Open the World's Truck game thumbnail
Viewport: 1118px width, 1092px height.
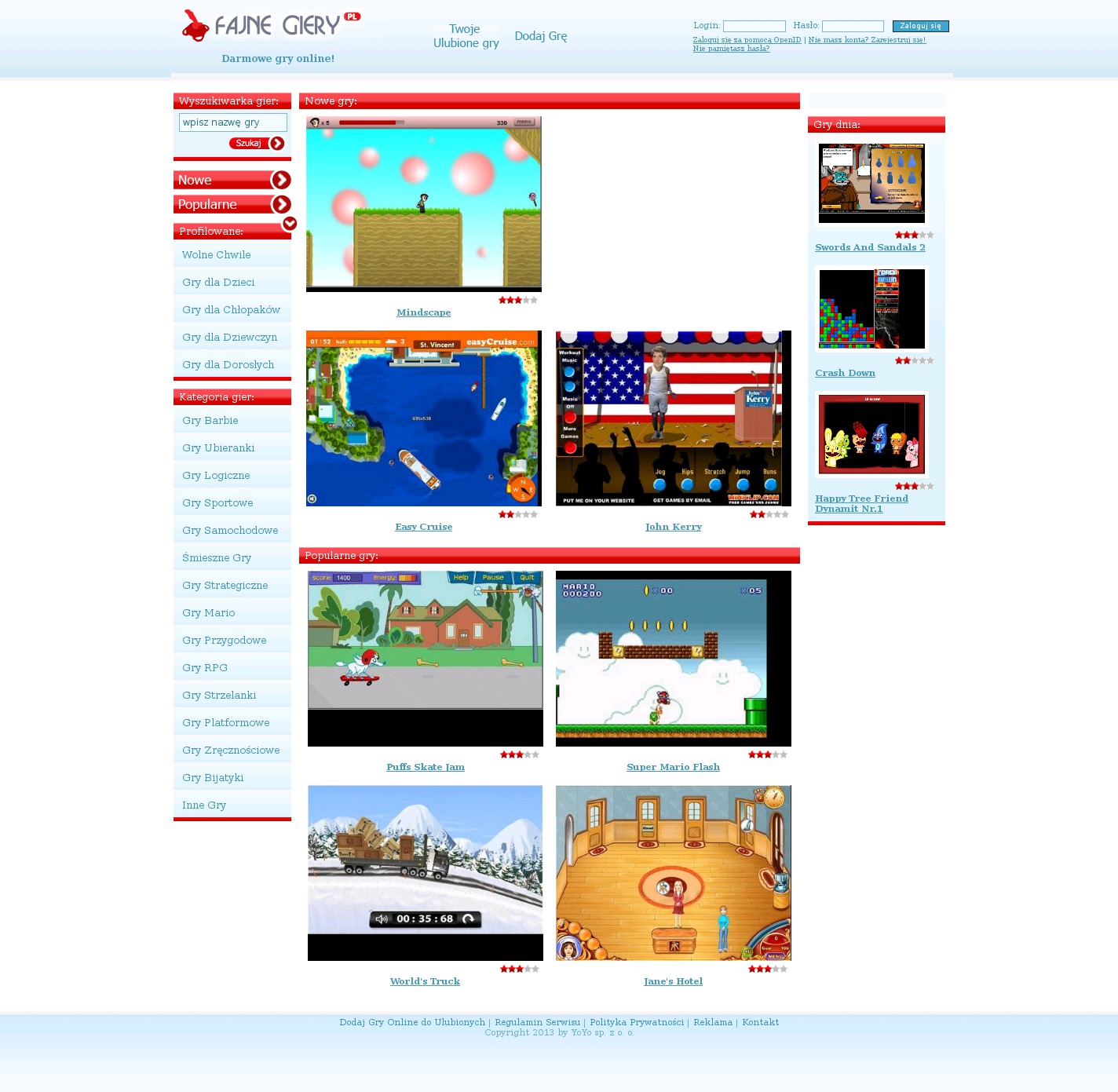pyautogui.click(x=426, y=873)
